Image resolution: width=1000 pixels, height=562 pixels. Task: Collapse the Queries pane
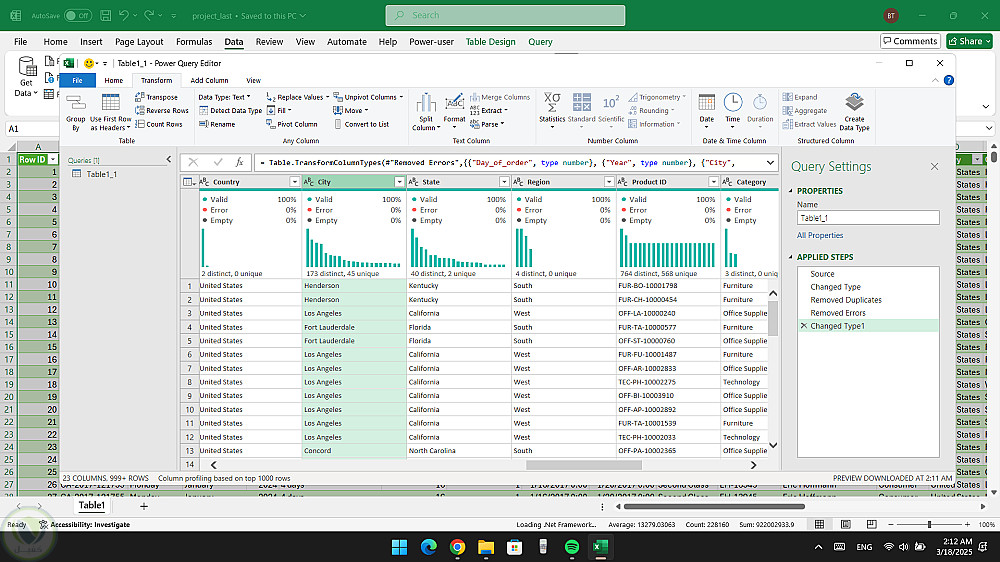point(168,160)
